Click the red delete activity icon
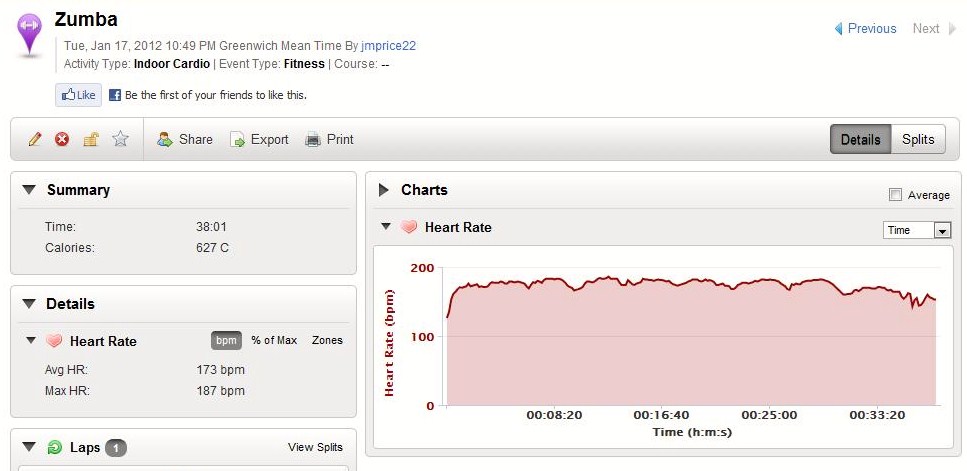The height and width of the screenshot is (471, 967). coord(62,140)
